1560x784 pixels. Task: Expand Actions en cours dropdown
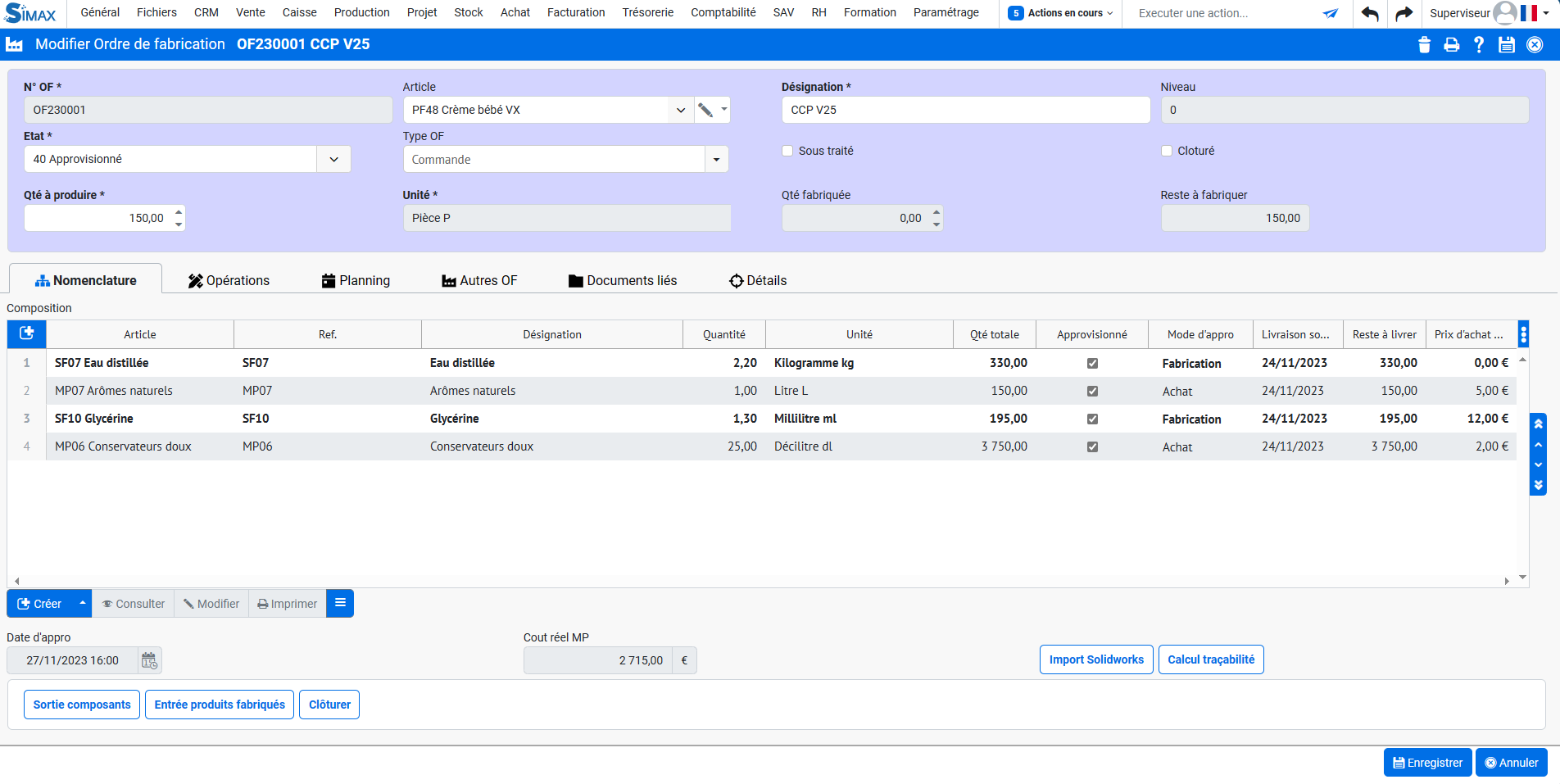point(1061,13)
